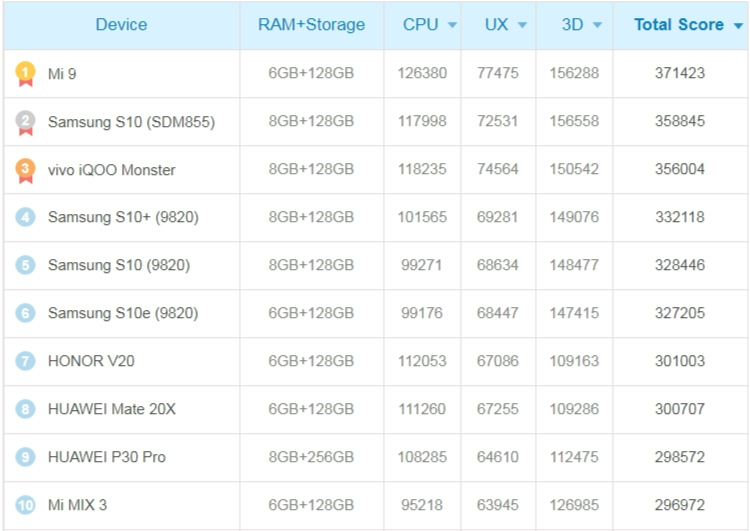The image size is (750, 531).
Task: Click the rank 9 badge beside HUAWEI P30 Pro
Action: (x=25, y=457)
